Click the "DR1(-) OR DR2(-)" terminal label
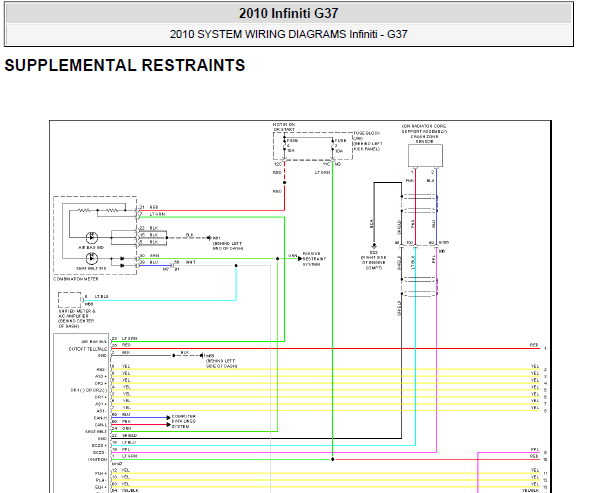Screen dimensions: 608x493 tap(88, 390)
